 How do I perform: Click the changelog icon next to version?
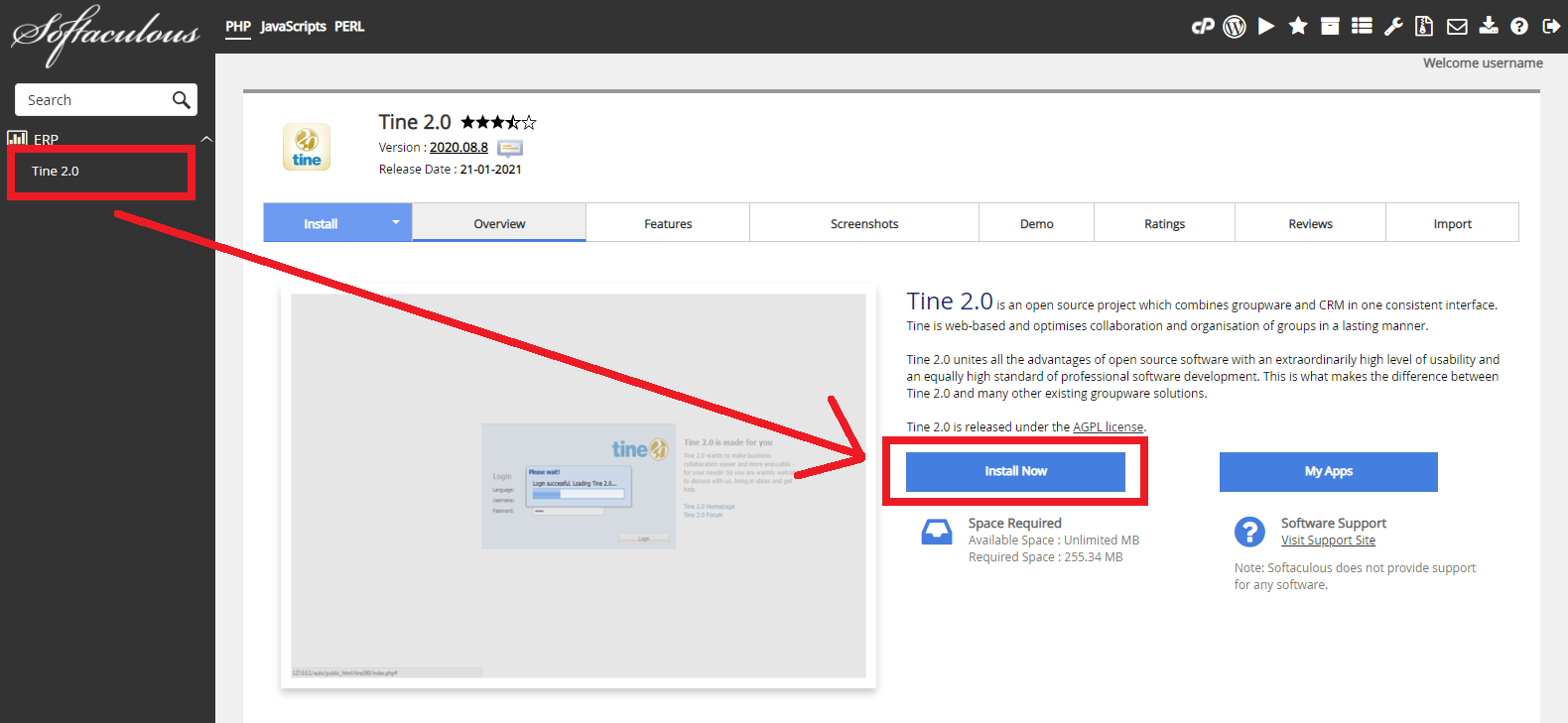click(510, 148)
